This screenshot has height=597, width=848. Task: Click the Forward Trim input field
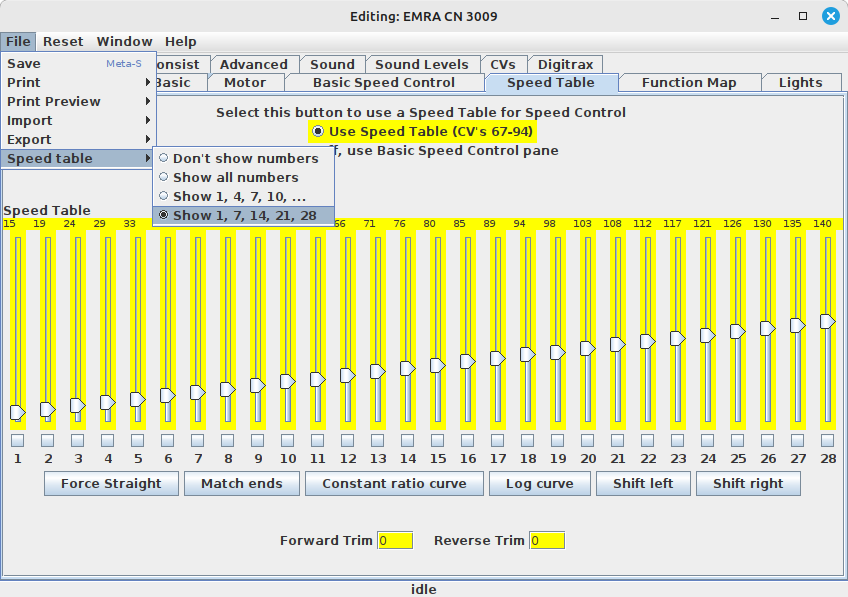tap(395, 541)
